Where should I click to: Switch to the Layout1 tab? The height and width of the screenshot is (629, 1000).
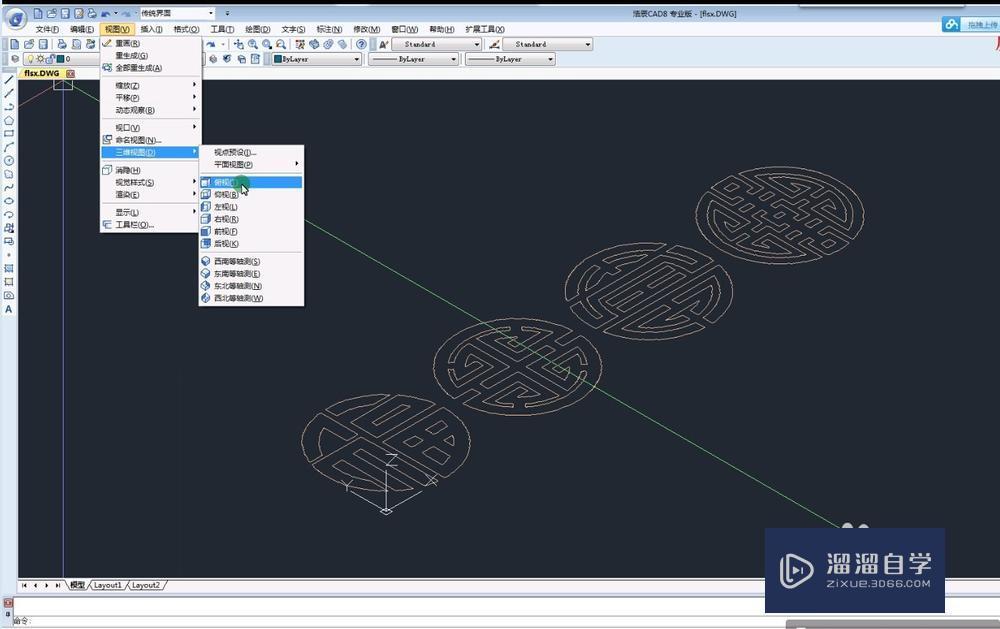click(107, 585)
